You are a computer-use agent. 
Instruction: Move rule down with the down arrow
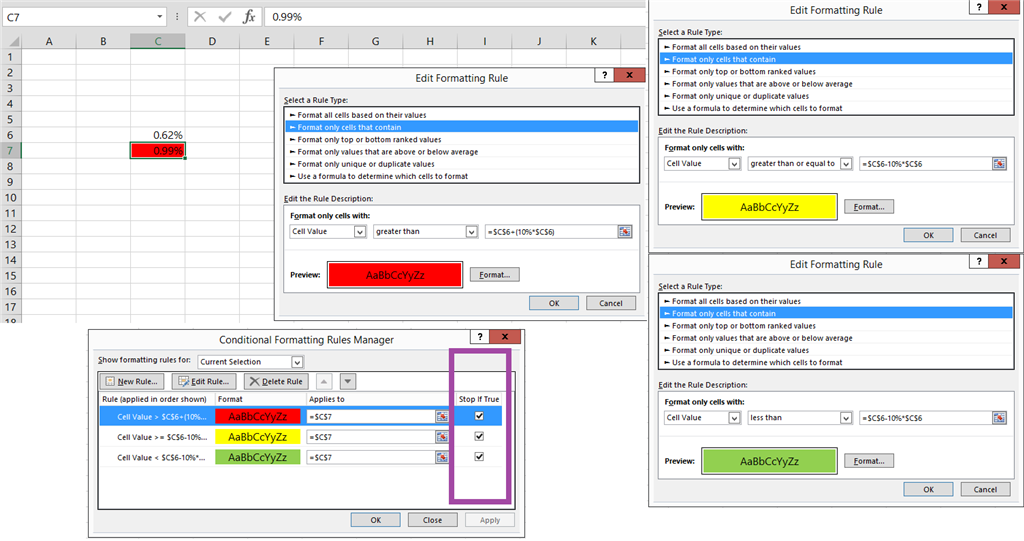(348, 382)
